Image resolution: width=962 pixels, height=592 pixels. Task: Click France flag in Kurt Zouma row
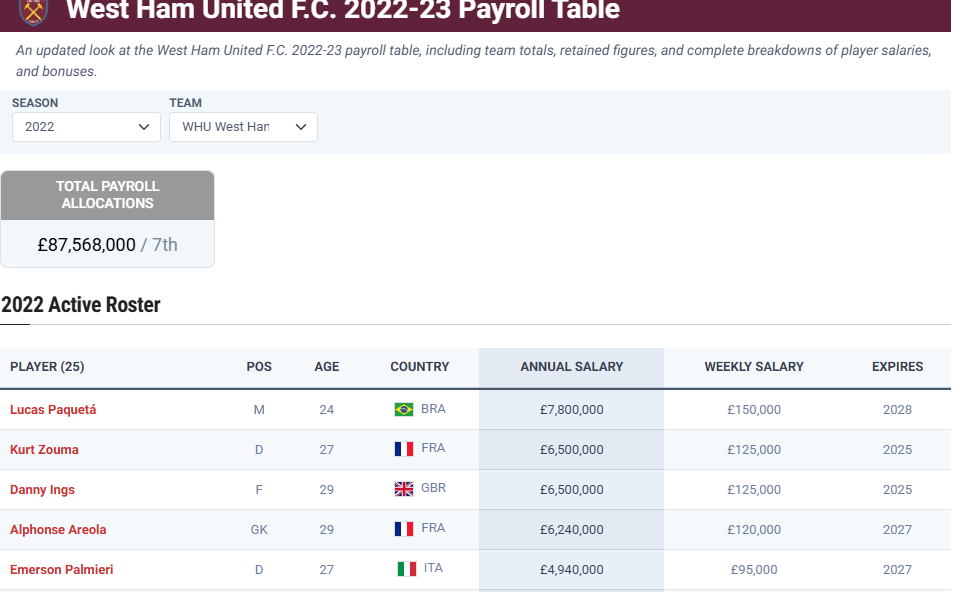404,449
